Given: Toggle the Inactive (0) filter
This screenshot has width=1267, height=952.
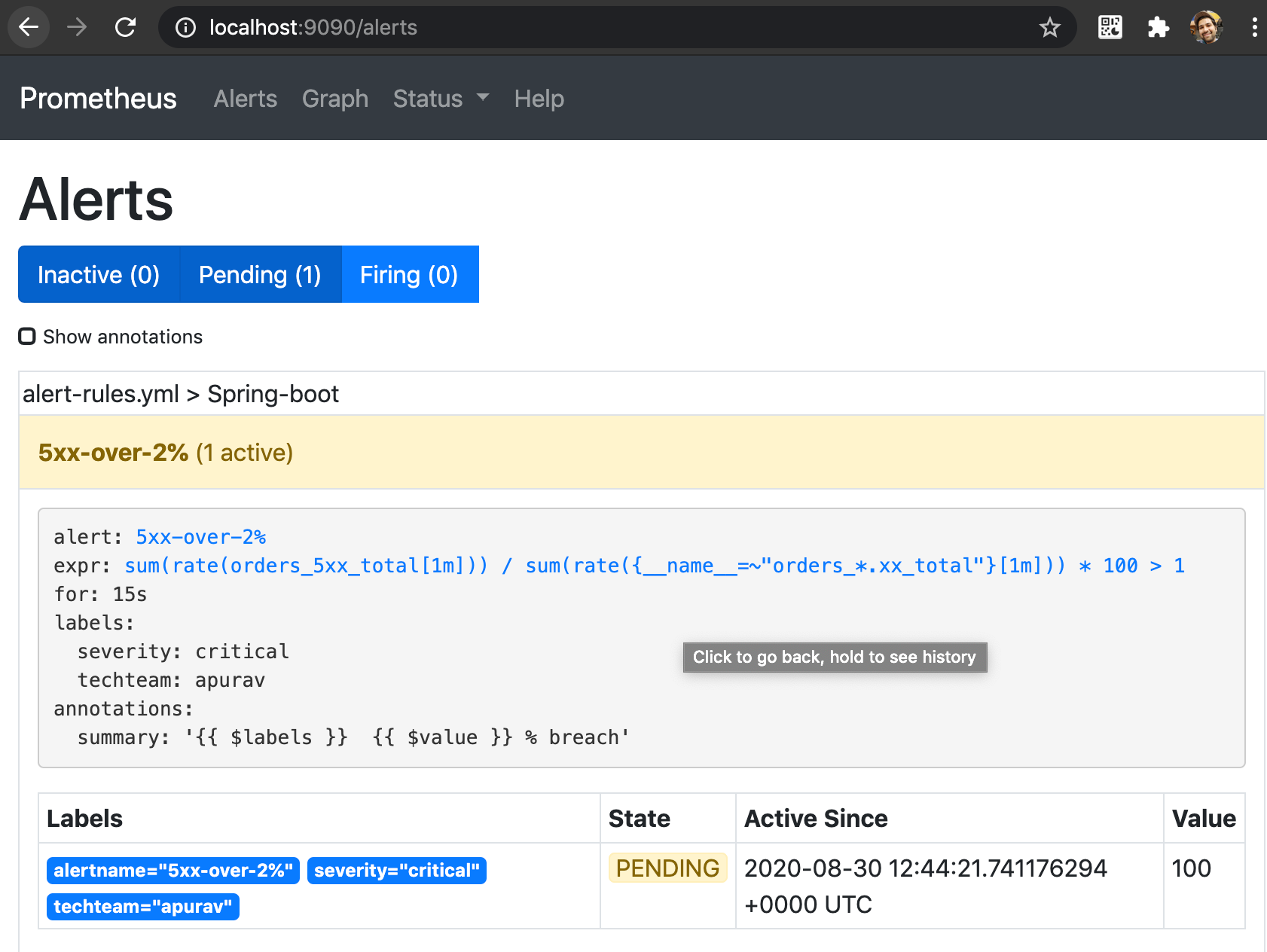Looking at the screenshot, I should click(x=99, y=274).
